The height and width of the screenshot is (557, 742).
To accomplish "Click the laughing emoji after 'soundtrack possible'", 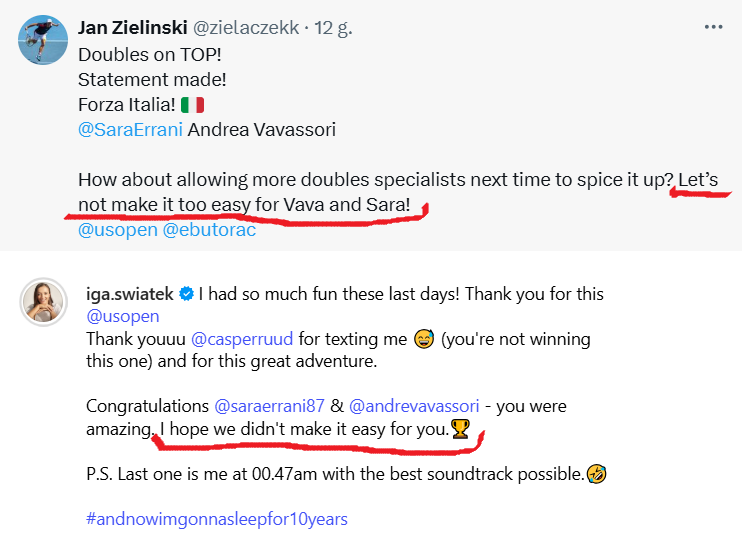I will point(597,474).
